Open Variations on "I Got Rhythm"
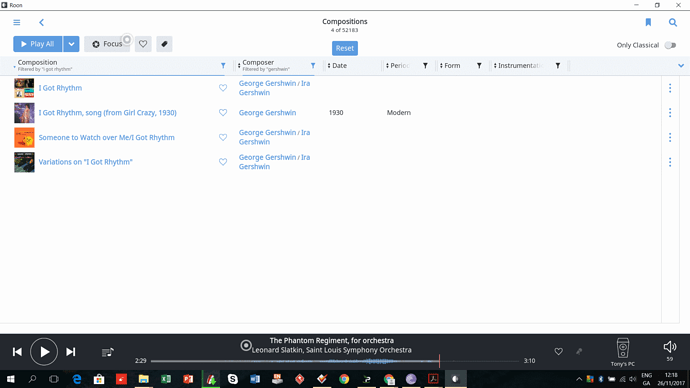This screenshot has height=388, width=690. pyautogui.click(x=85, y=162)
